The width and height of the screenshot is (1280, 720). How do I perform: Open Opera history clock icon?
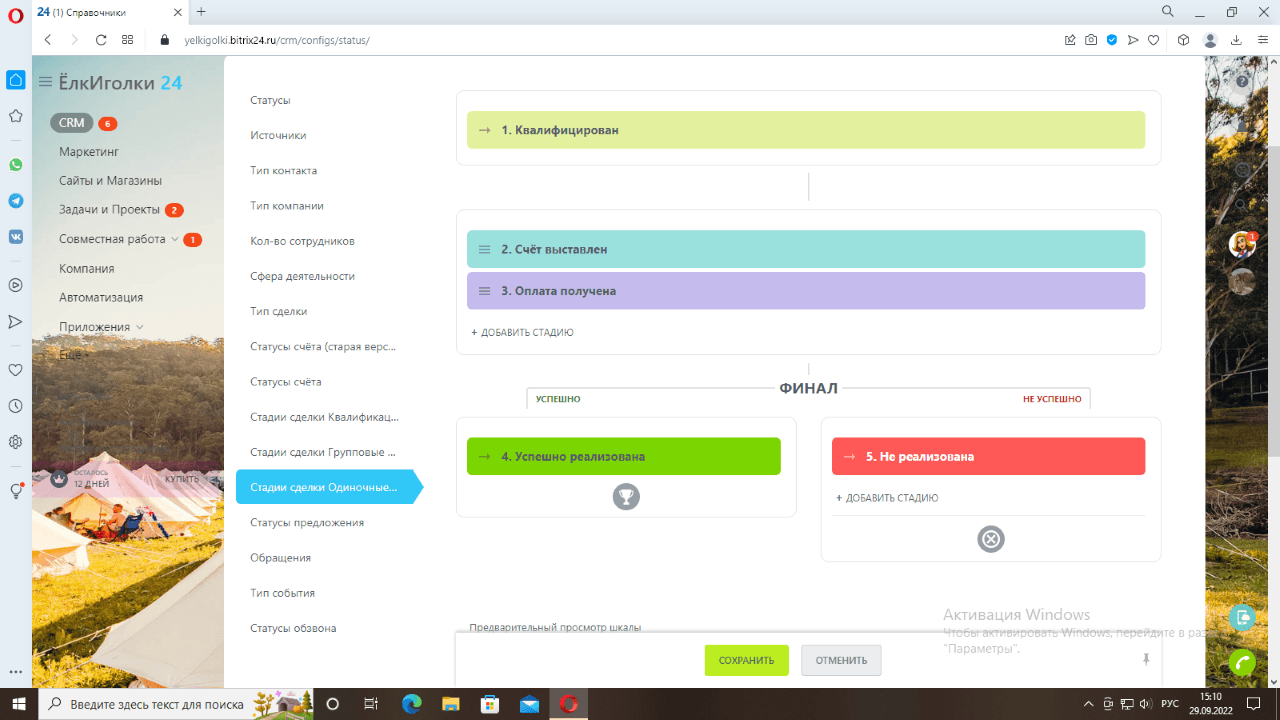(x=16, y=406)
